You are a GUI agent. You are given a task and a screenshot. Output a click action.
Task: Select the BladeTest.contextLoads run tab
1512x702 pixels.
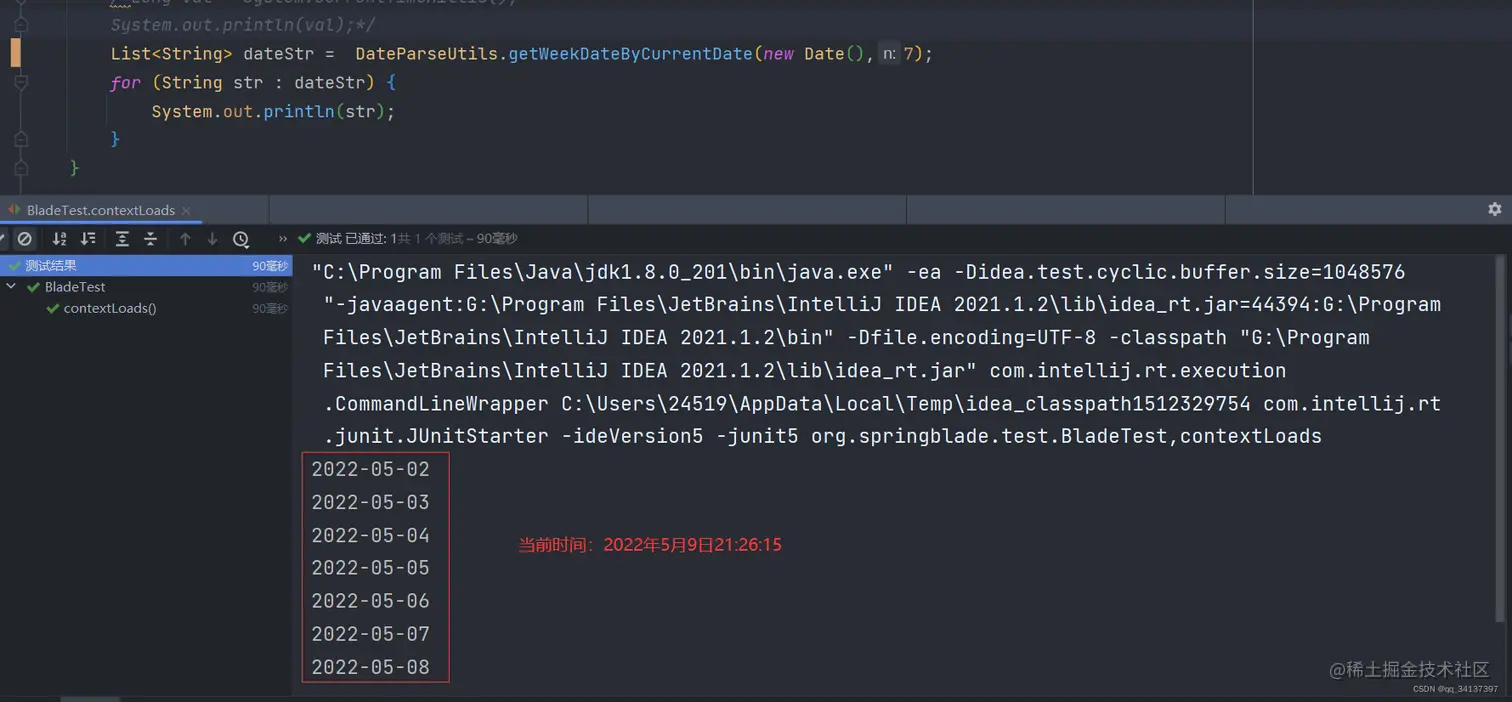100,210
